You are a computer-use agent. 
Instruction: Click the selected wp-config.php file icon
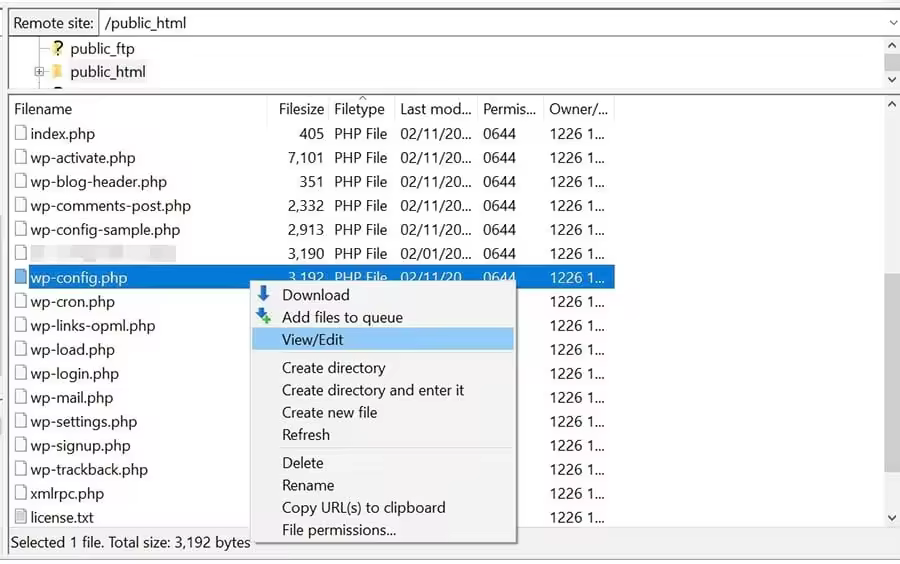(x=21, y=277)
